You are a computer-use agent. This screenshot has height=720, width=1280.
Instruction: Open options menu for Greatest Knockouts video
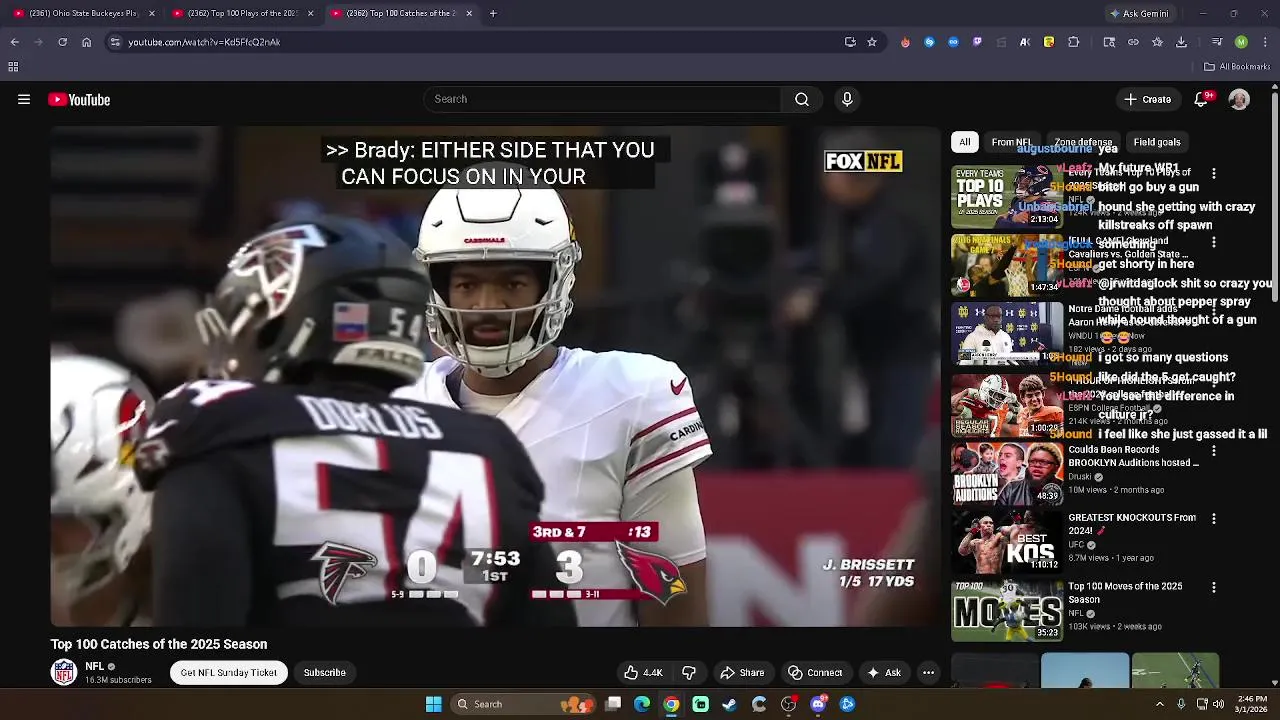point(1214,519)
